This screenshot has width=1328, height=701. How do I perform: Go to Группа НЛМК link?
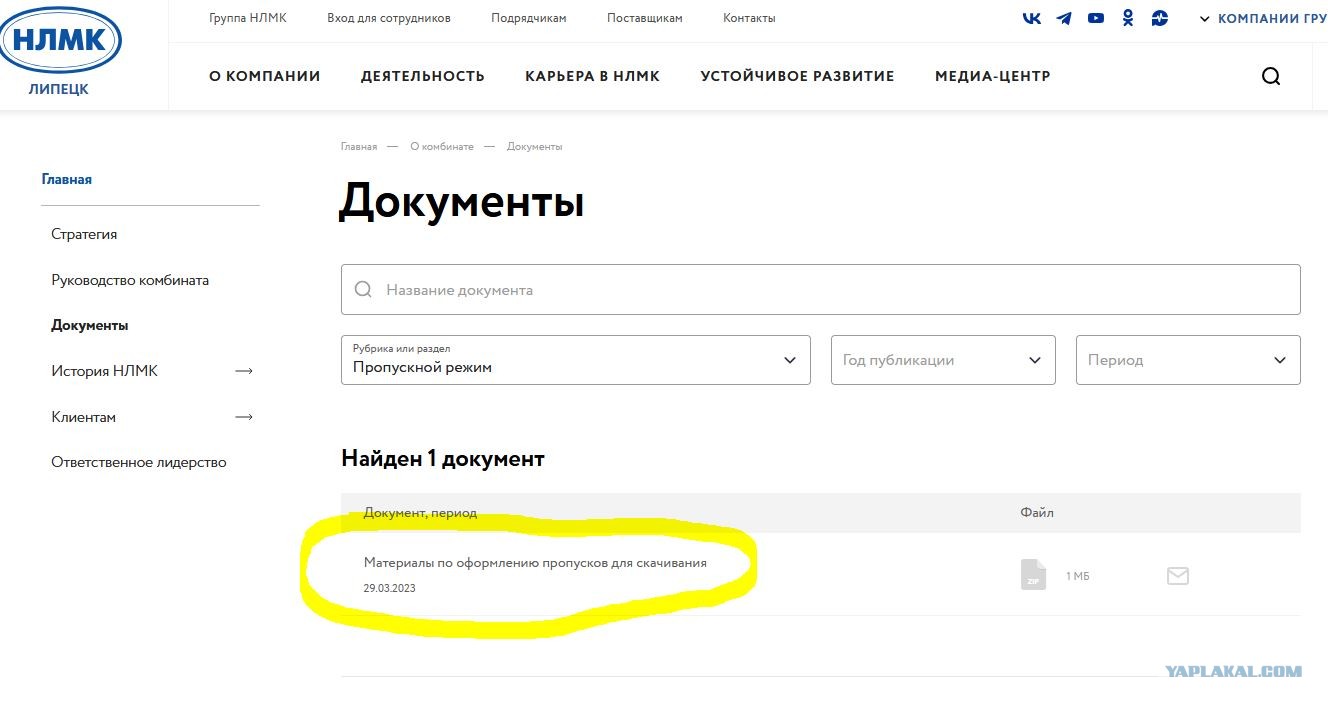pyautogui.click(x=248, y=18)
